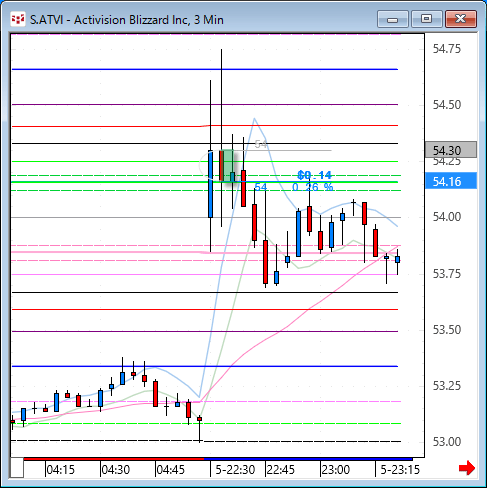
Task: Select the 54.30 gray price marker
Action: click(451, 150)
